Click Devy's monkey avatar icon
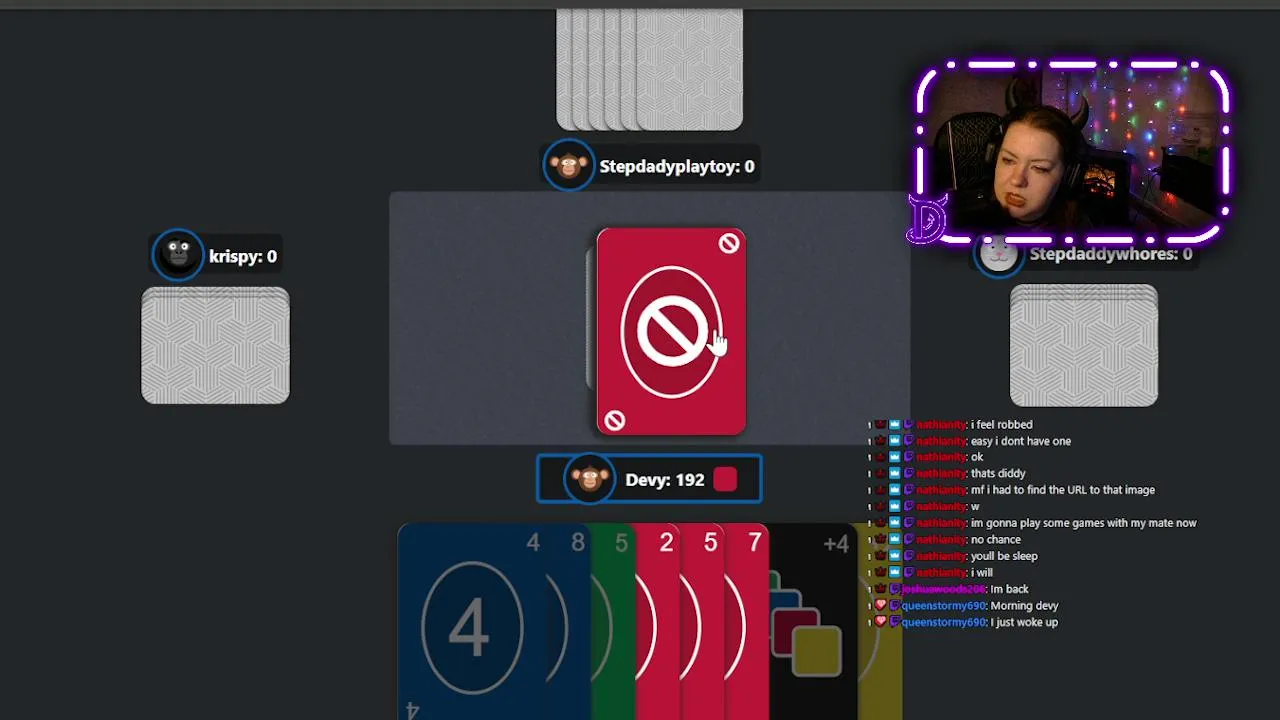The image size is (1280, 720). [x=589, y=480]
